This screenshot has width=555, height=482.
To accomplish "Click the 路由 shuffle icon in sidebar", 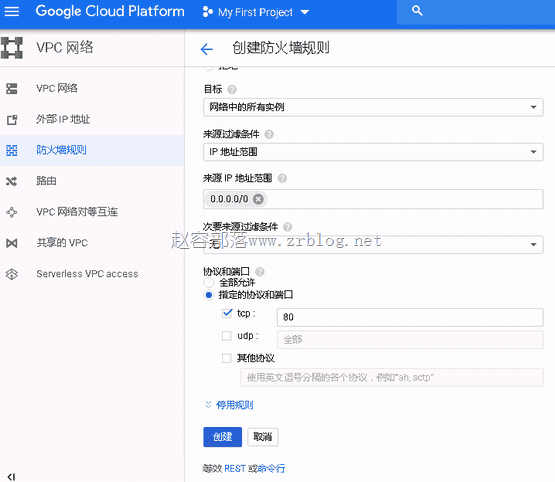I will pos(11,182).
